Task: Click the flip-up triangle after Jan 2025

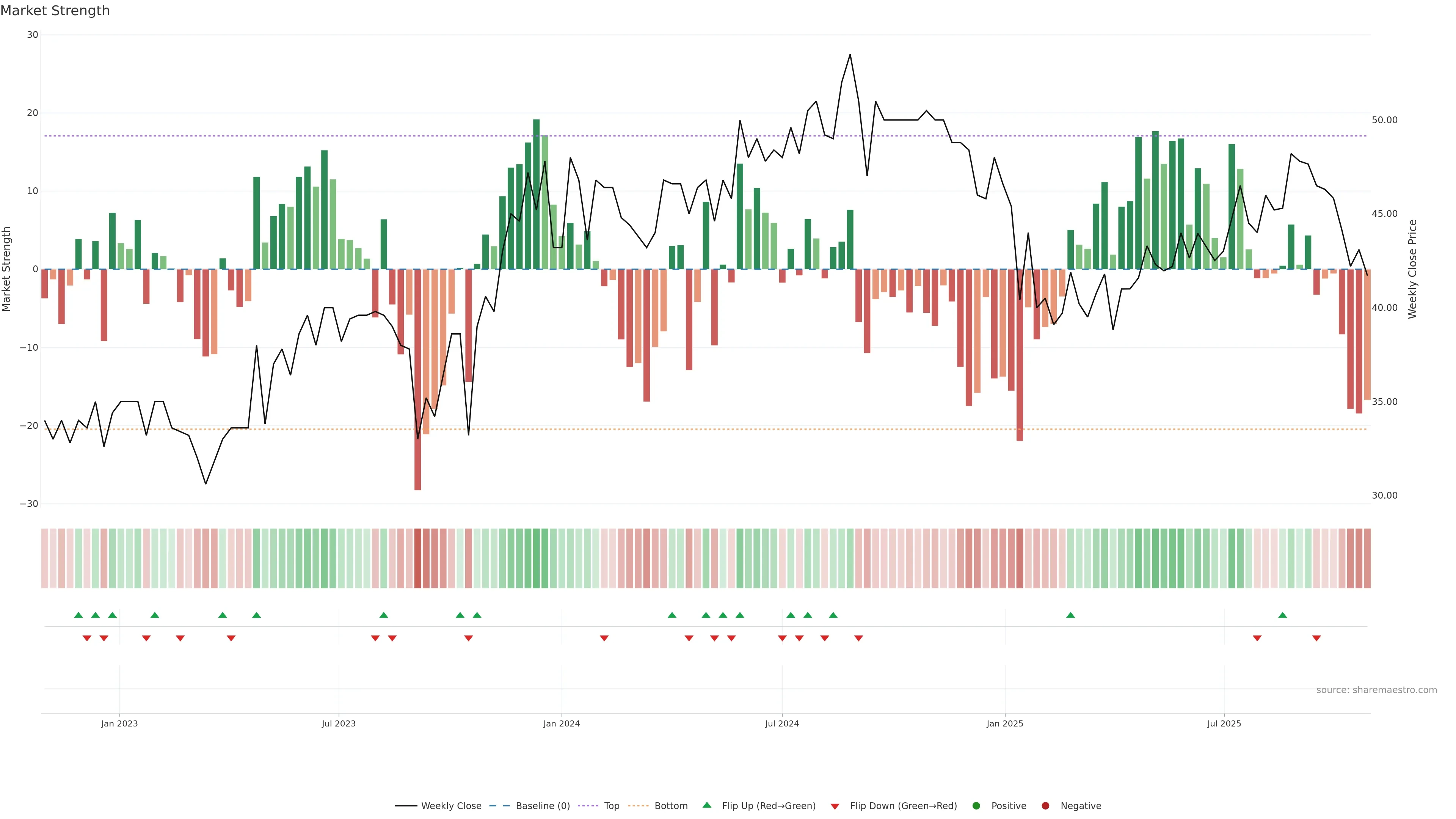Action: coord(1070,615)
